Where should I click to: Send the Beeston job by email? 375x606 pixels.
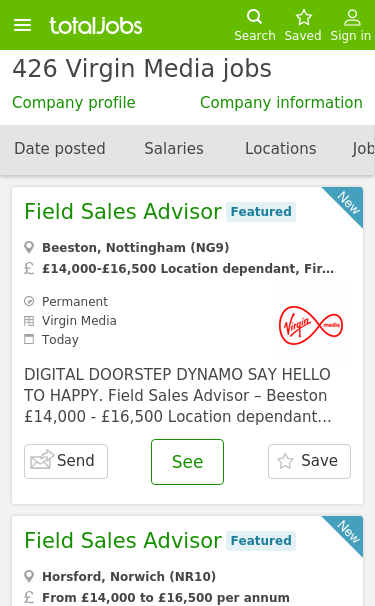click(x=66, y=461)
